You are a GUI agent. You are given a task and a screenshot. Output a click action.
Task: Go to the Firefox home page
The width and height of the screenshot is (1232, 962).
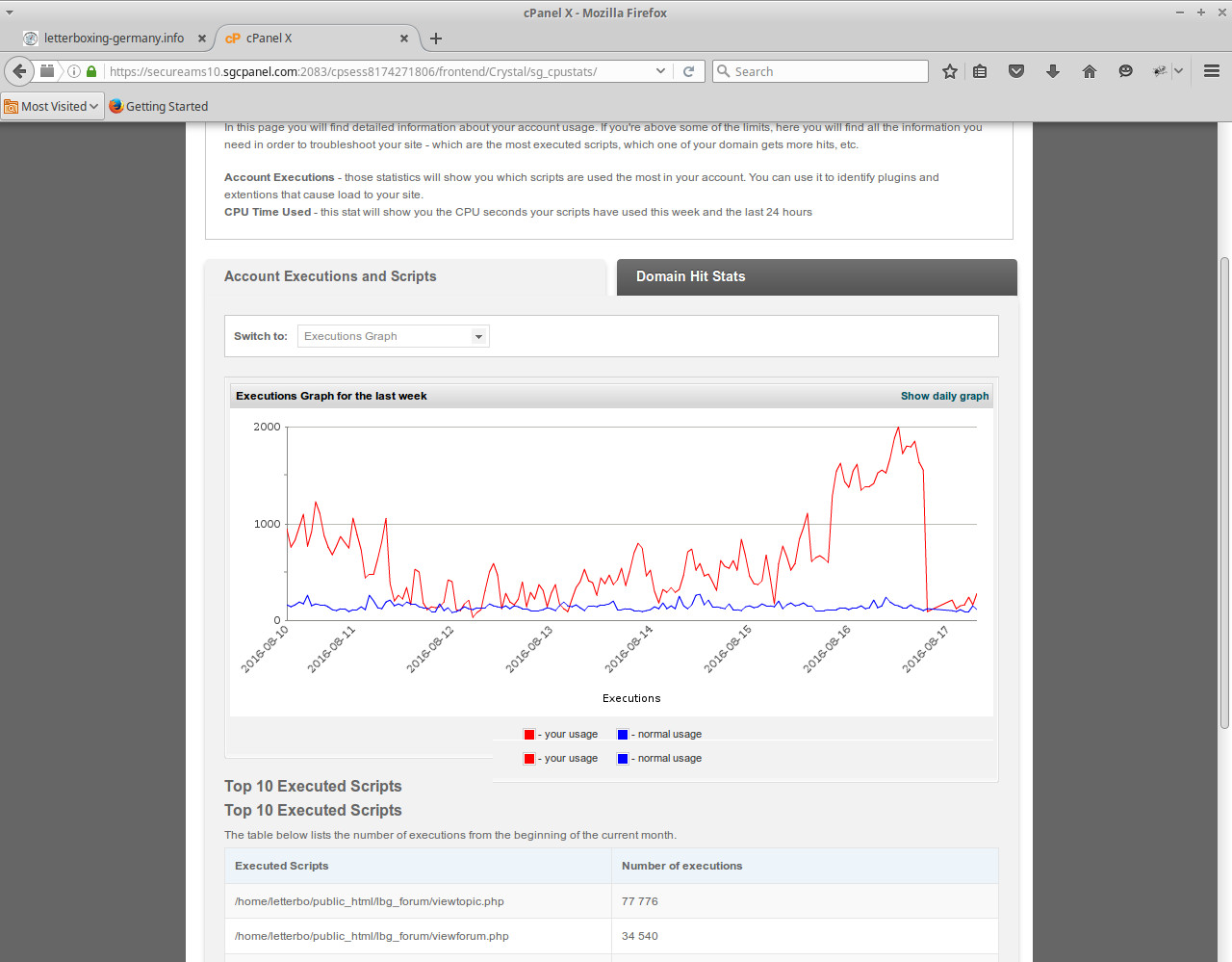[1090, 71]
